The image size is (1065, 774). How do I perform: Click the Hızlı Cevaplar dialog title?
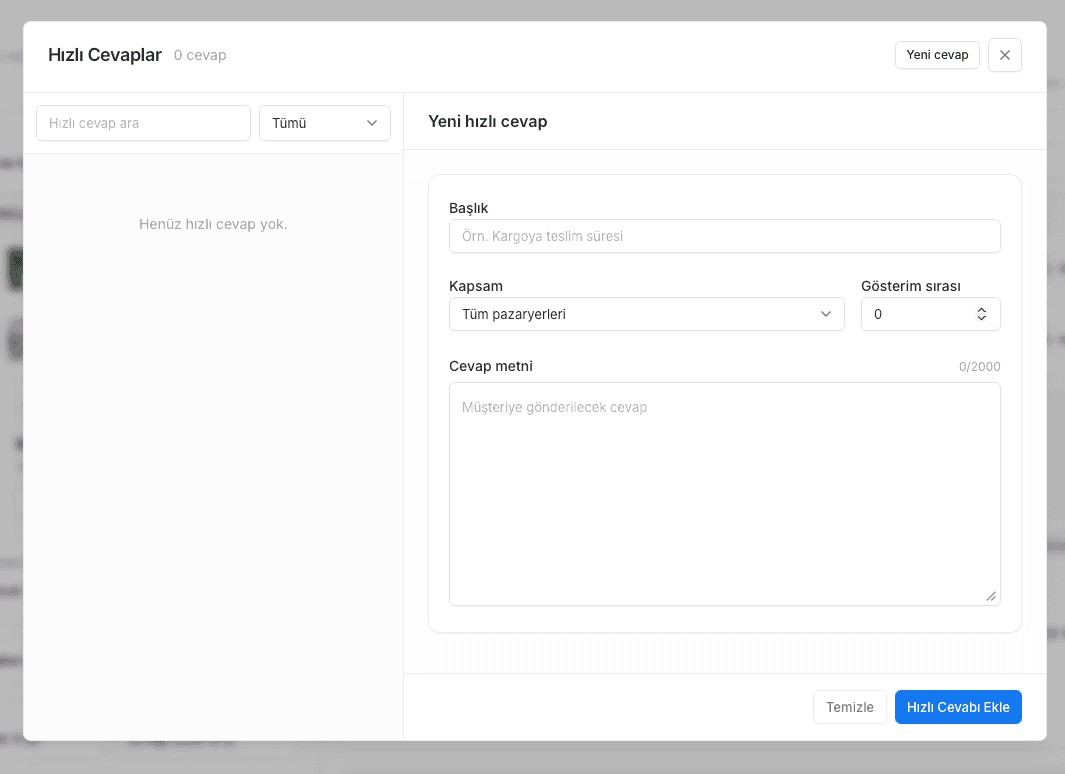[105, 55]
